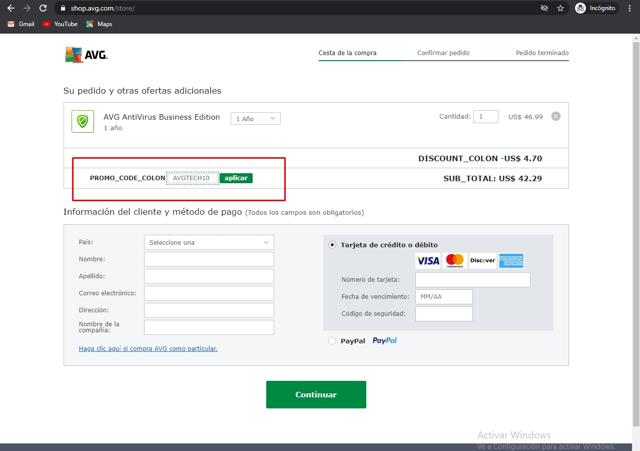The image size is (640, 451).
Task: Click the Dirección input field
Action: [209, 310]
